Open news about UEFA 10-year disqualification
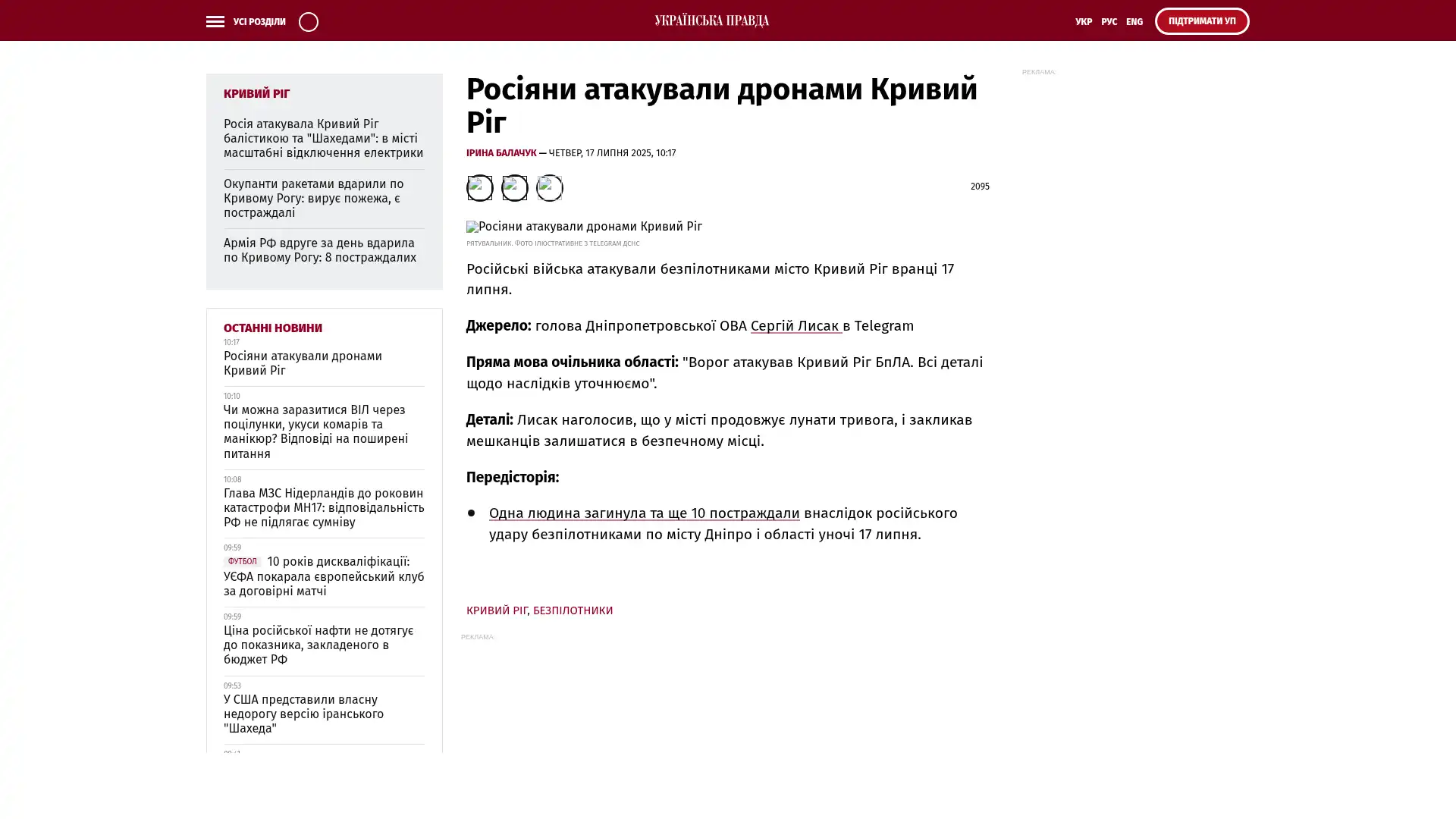Image resolution: width=1456 pixels, height=819 pixels. click(x=324, y=576)
